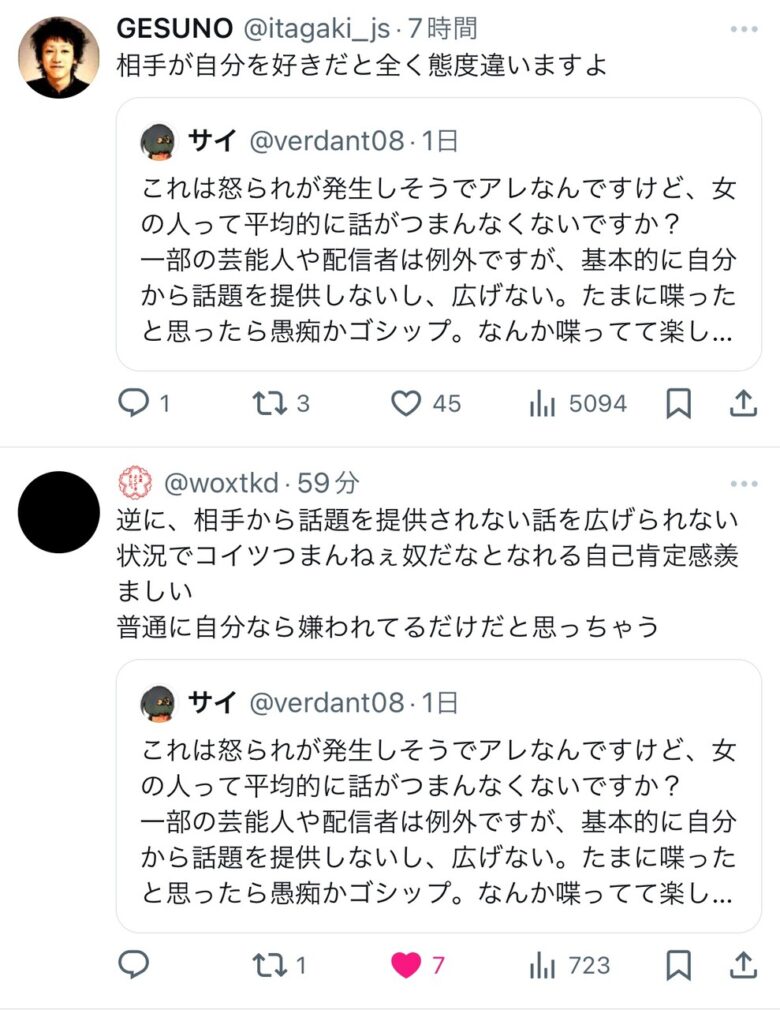Open more options for @woxtkd's post
The width and height of the screenshot is (780, 1010).
(x=743, y=484)
